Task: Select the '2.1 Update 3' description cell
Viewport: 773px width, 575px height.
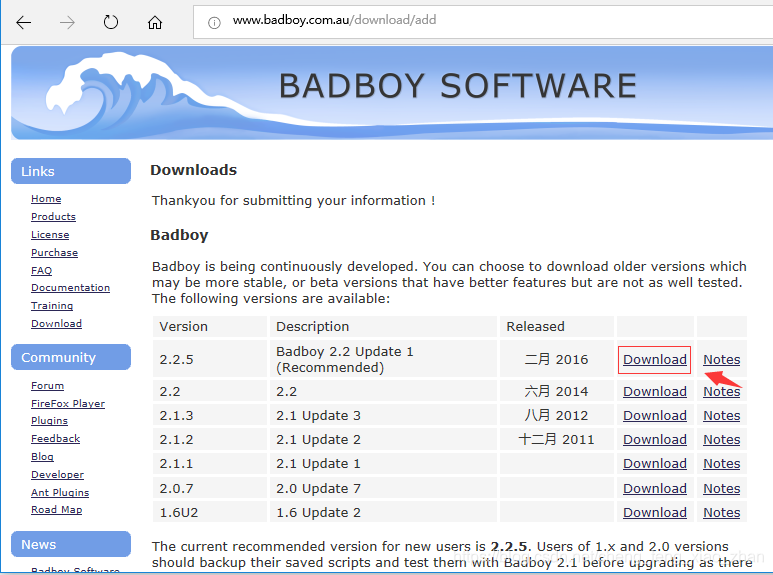Action: (382, 415)
